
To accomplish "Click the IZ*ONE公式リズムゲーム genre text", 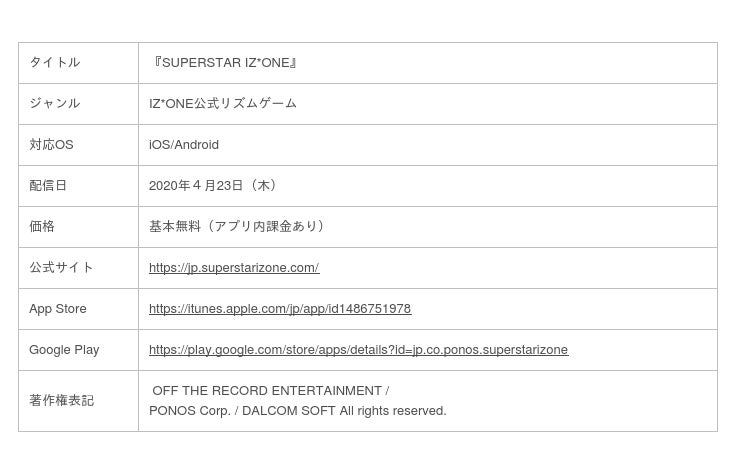I will click(x=223, y=104).
